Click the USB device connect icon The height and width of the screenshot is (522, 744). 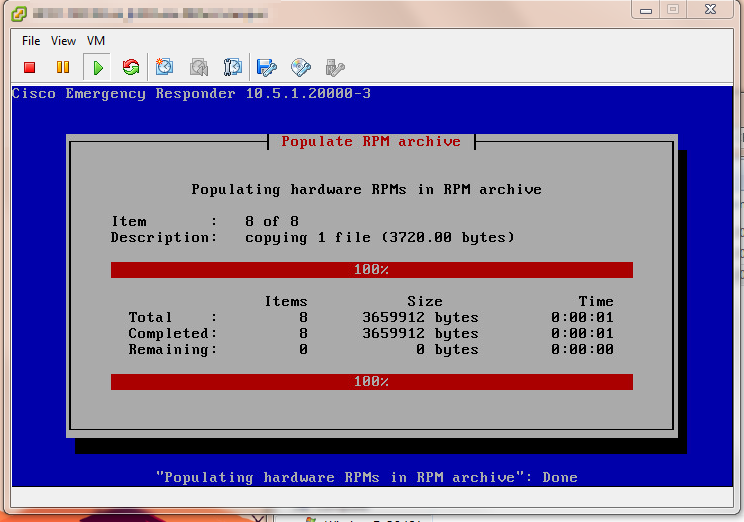[x=335, y=67]
